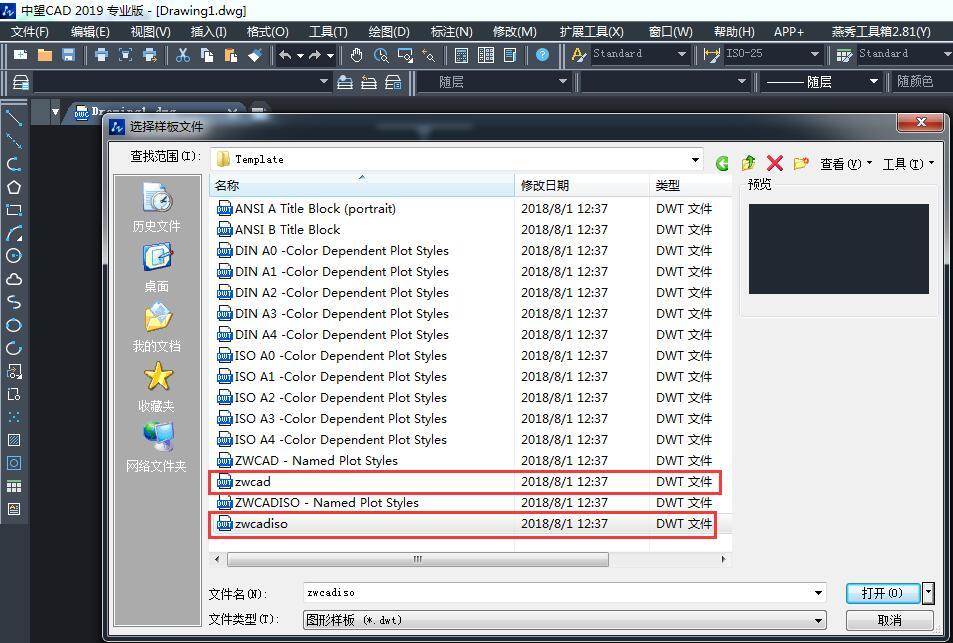Open the 查看(V) view dropdown
The image size is (953, 643).
(x=846, y=164)
